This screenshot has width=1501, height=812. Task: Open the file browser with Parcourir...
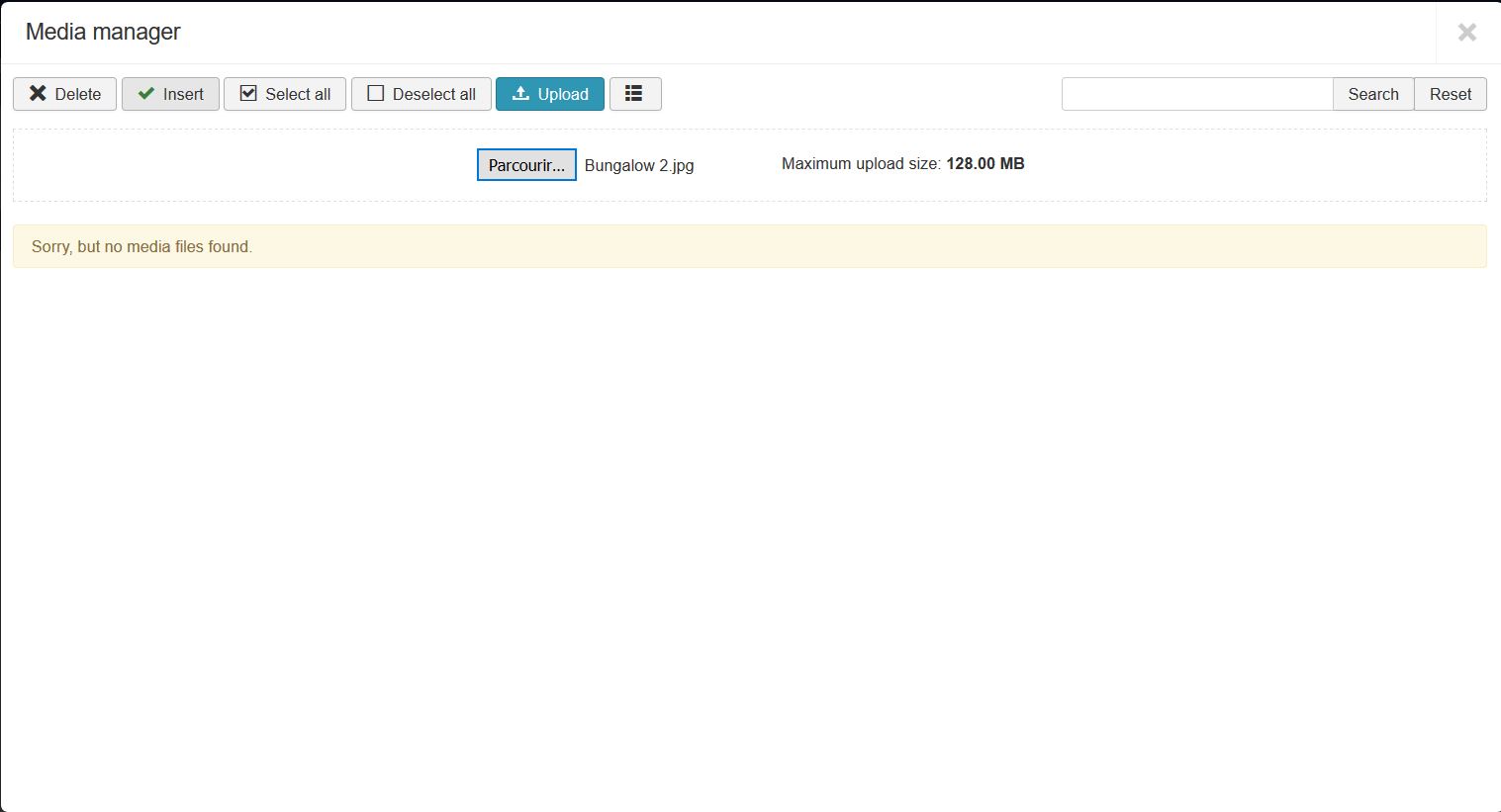click(x=526, y=165)
